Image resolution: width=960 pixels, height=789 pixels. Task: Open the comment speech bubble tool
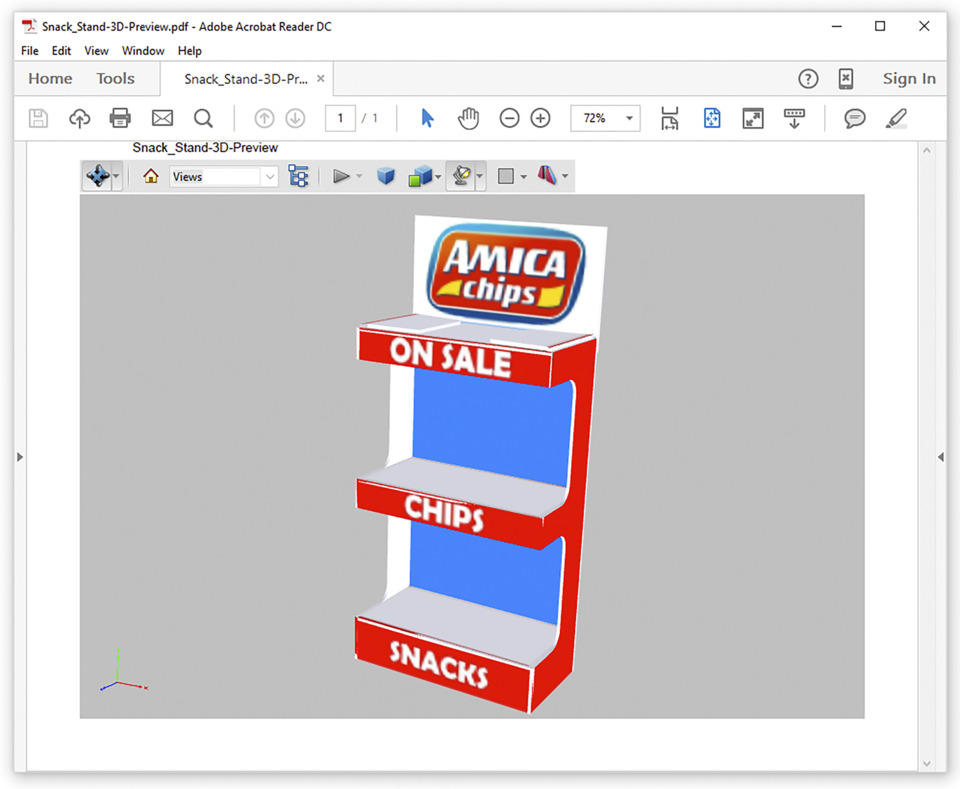[x=854, y=118]
